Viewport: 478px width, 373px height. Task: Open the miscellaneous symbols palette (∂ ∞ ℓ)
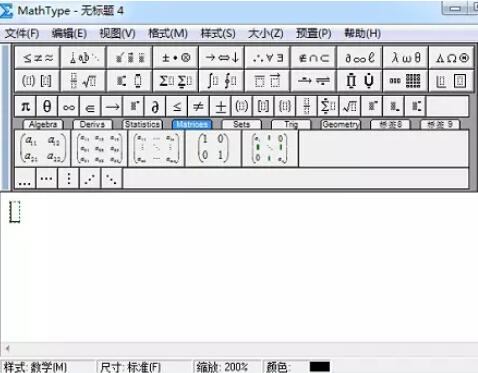pos(359,58)
